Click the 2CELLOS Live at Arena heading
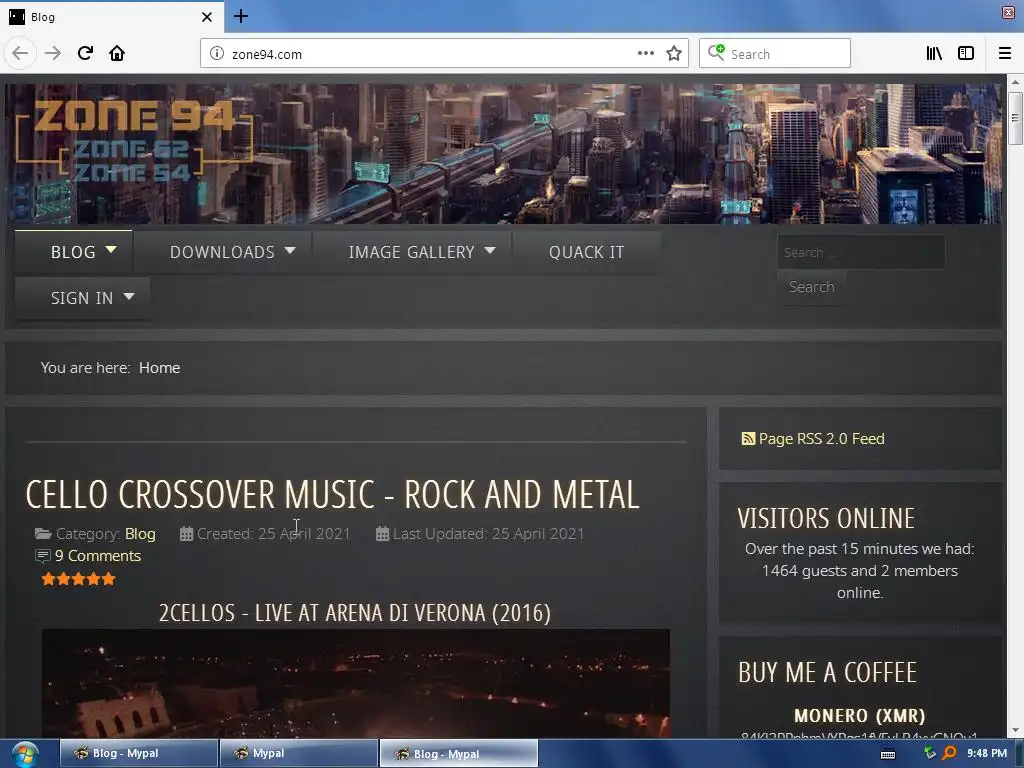This screenshot has width=1024, height=768. tap(355, 613)
